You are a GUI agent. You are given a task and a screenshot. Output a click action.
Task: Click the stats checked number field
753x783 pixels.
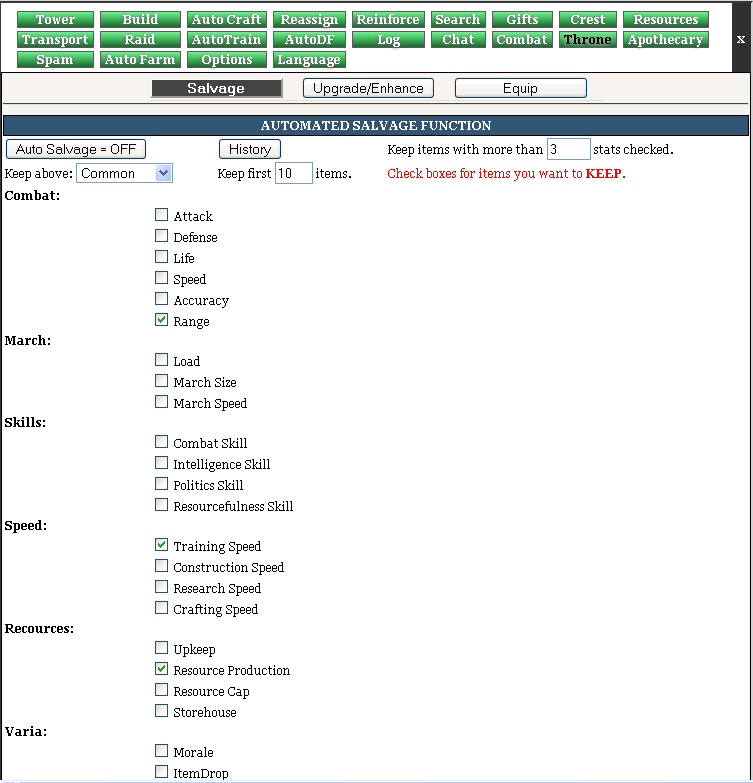(x=569, y=149)
